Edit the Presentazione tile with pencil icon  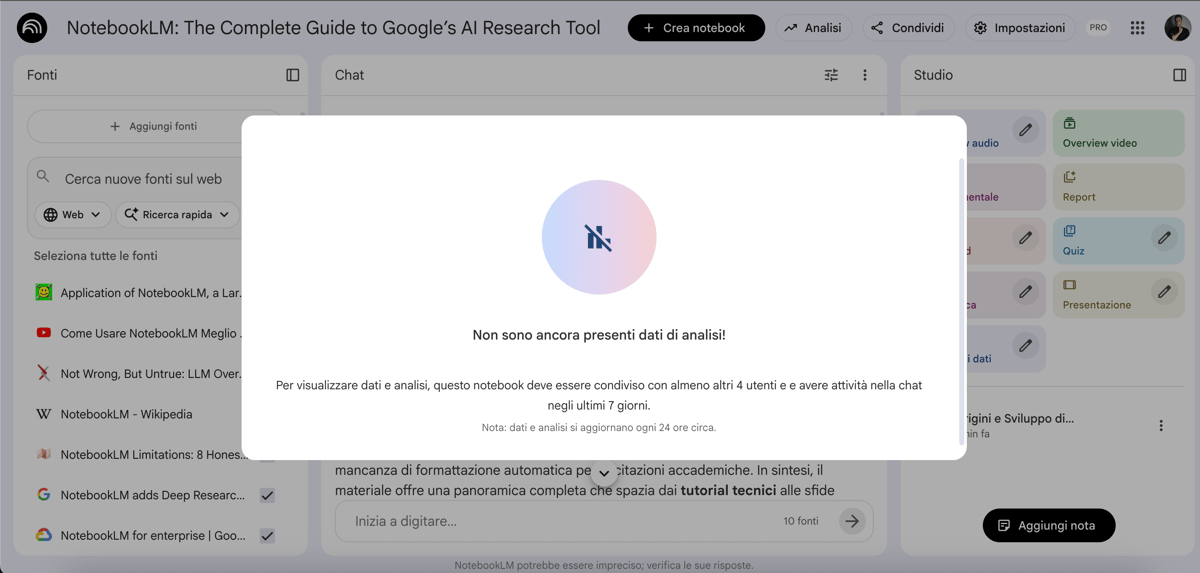tap(1164, 293)
